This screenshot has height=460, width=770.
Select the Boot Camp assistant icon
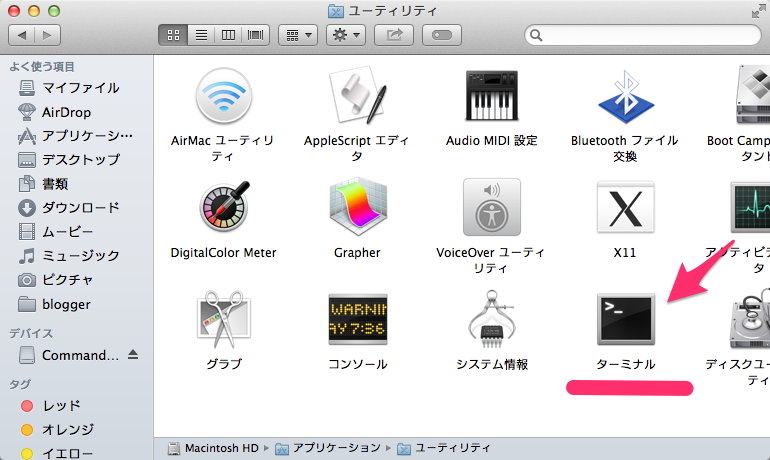coord(753,95)
